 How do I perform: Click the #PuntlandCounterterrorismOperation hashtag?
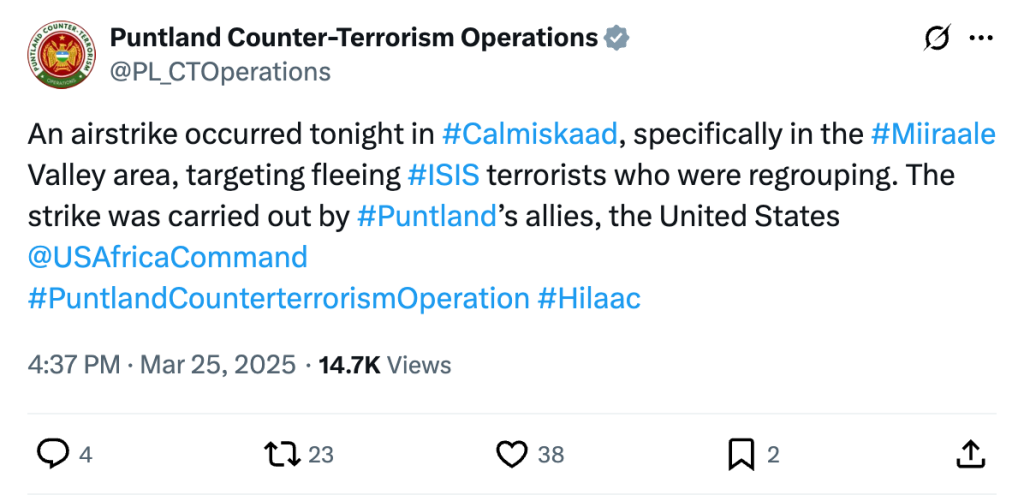pyautogui.click(x=278, y=298)
